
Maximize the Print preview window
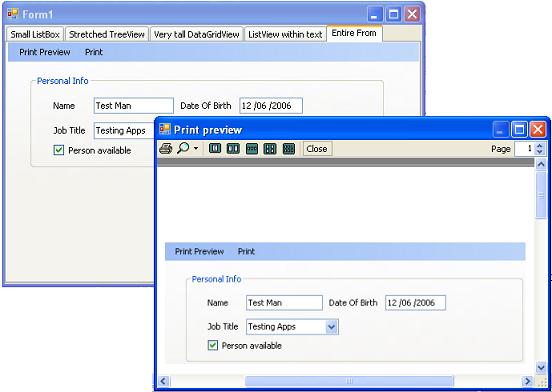tap(519, 130)
